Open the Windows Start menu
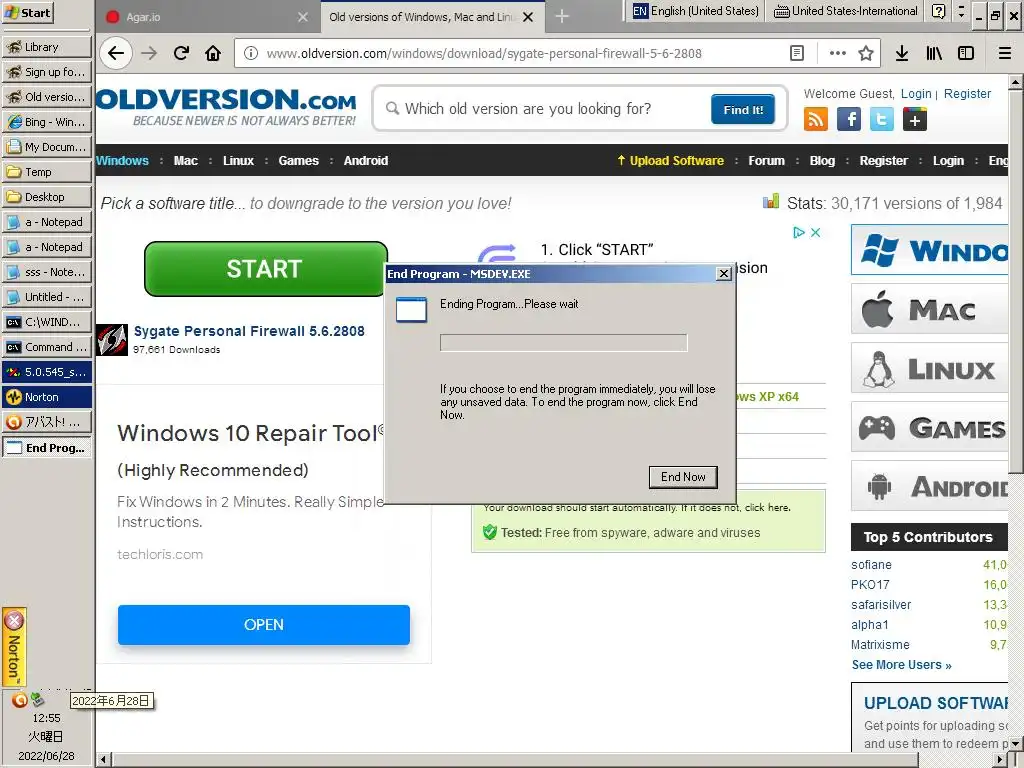Viewport: 1024px width, 768px height. 27,13
